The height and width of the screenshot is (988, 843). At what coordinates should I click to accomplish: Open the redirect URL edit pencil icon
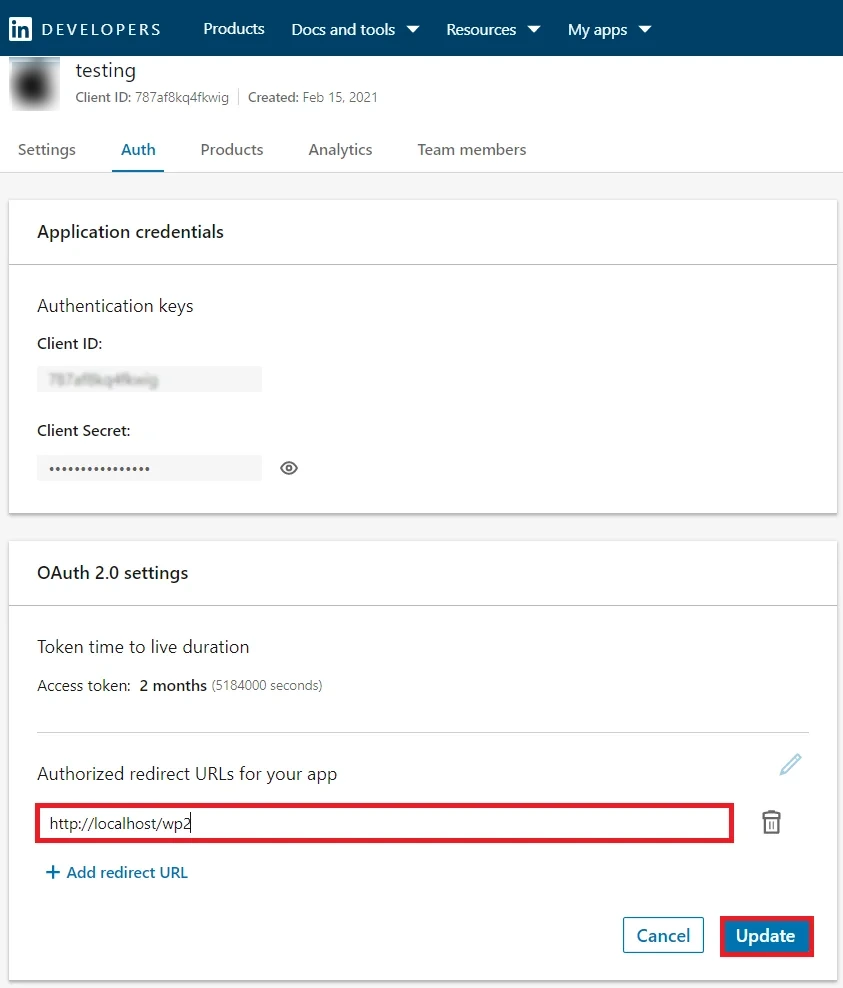(x=790, y=763)
